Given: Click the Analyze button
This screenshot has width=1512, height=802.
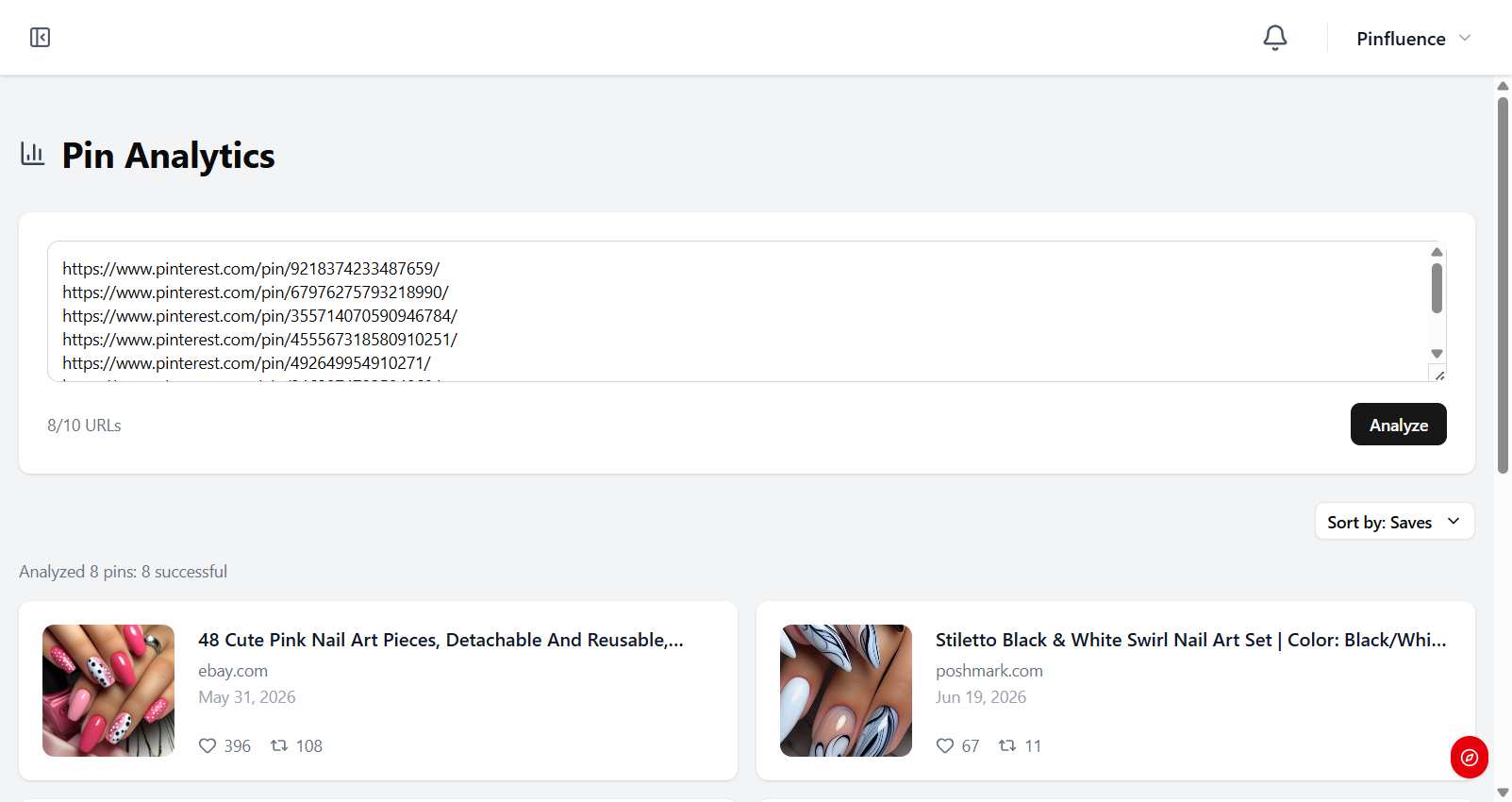Looking at the screenshot, I should pos(1398,425).
